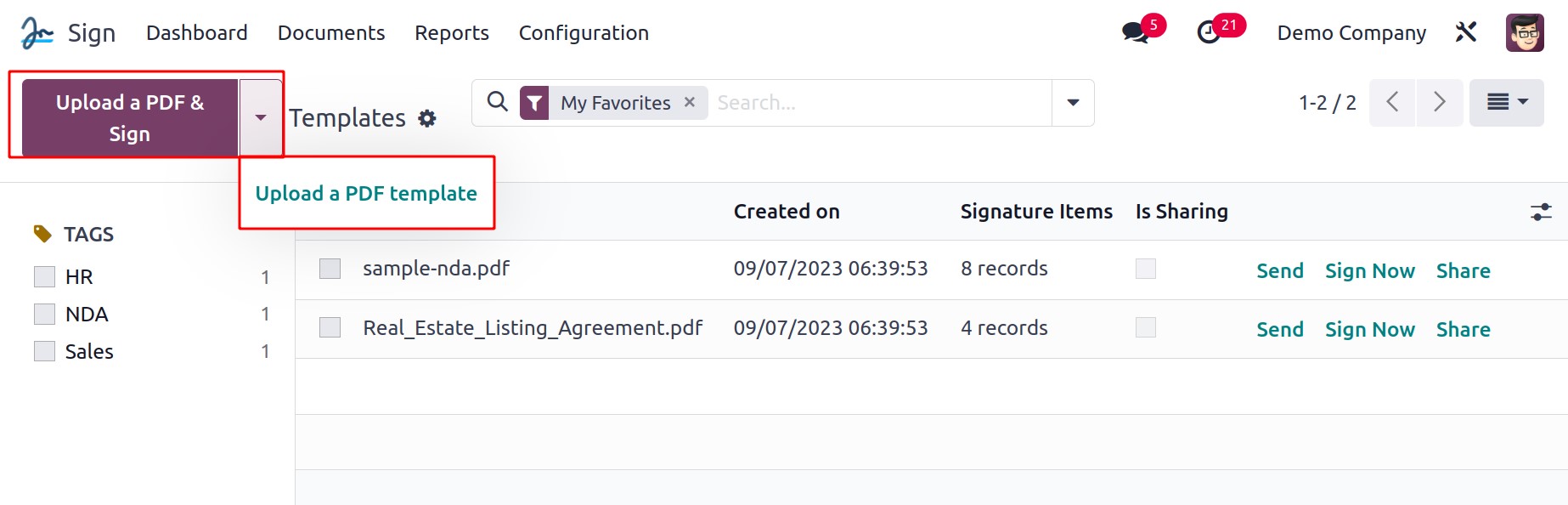The height and width of the screenshot is (505, 1568).
Task: Select the sample-nda.pdf row checkbox
Action: tap(330, 269)
